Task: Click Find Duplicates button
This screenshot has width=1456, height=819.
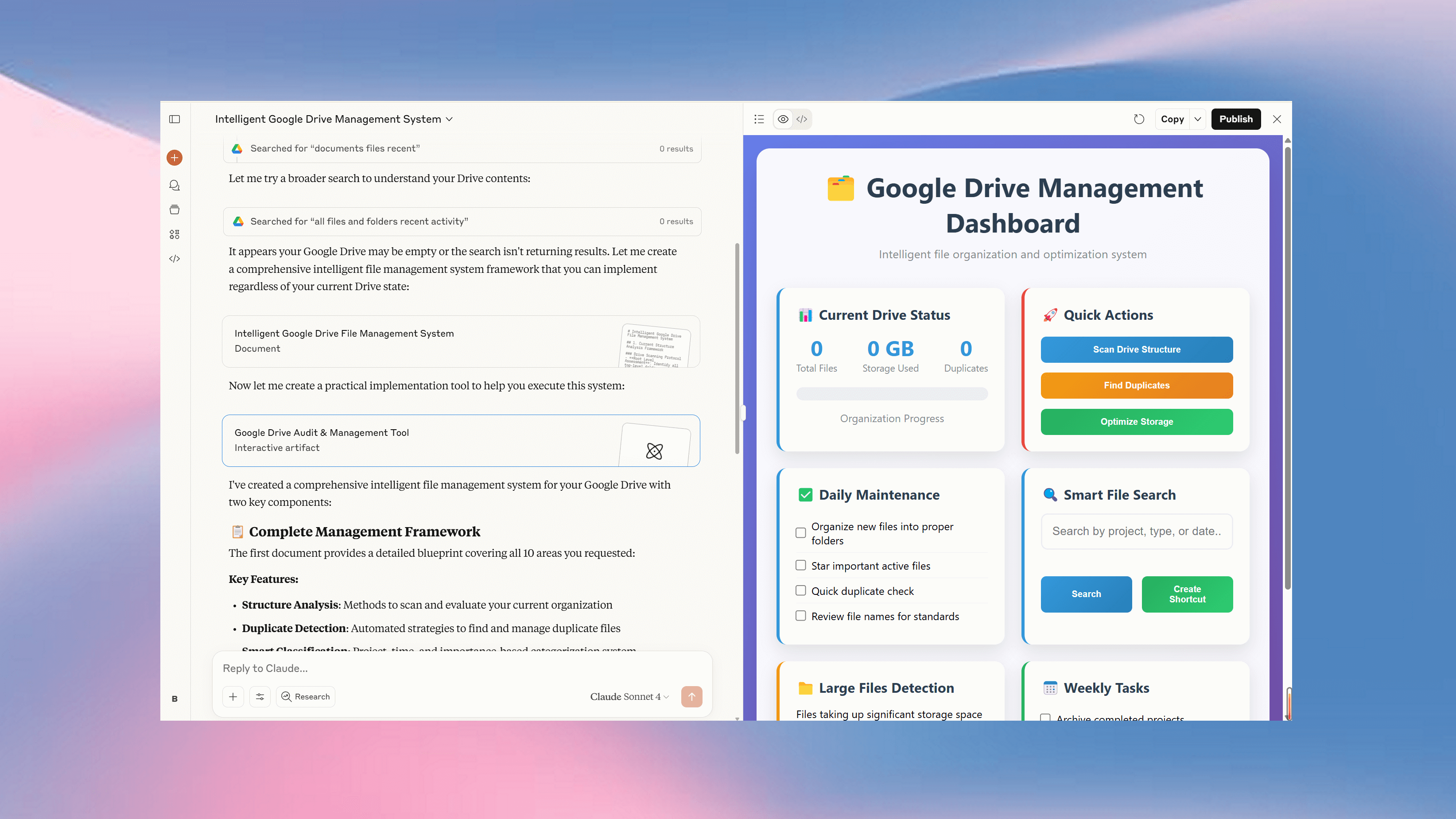Action: pyautogui.click(x=1137, y=385)
